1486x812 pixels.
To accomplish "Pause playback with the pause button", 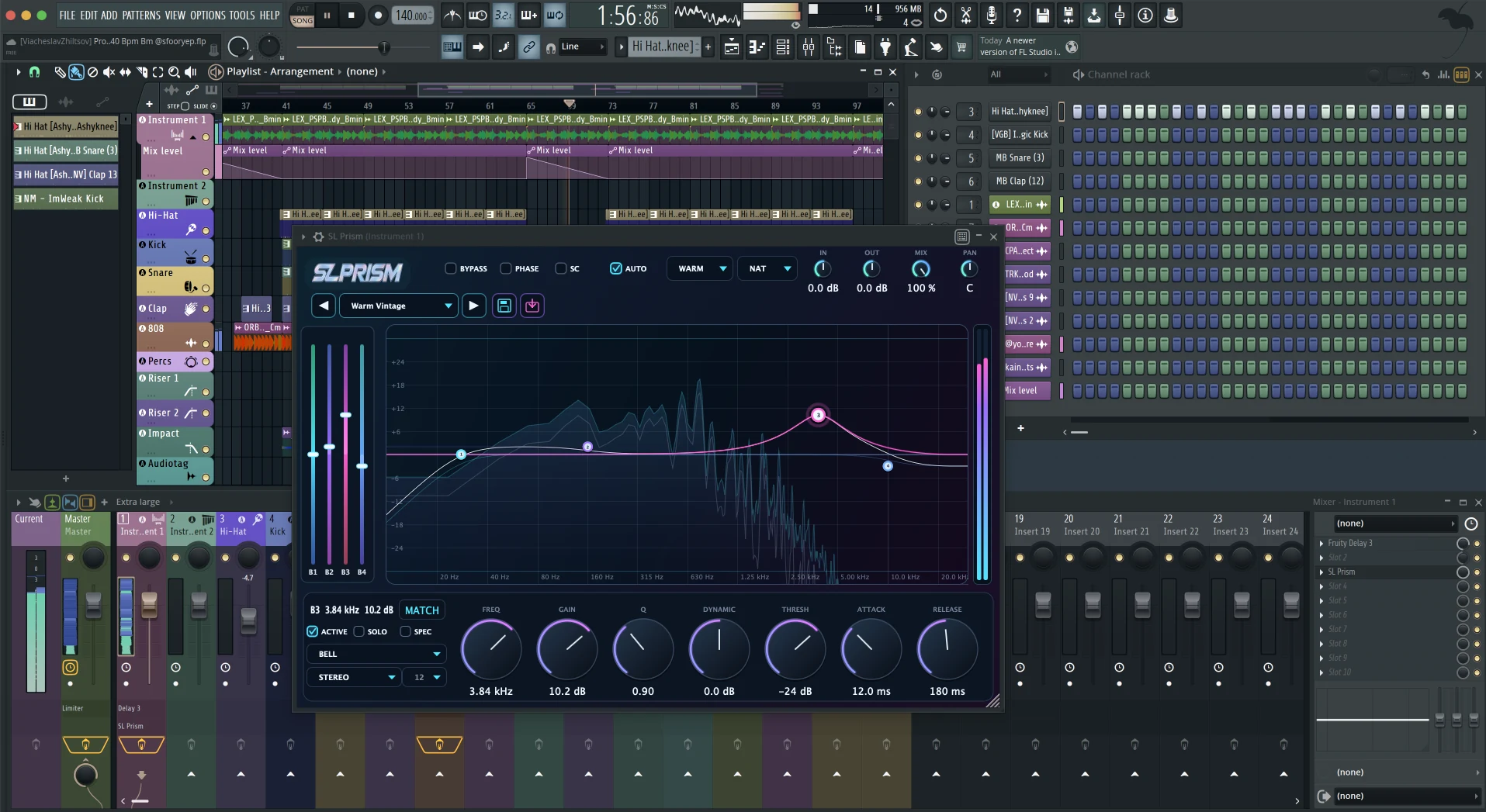I will click(327, 15).
